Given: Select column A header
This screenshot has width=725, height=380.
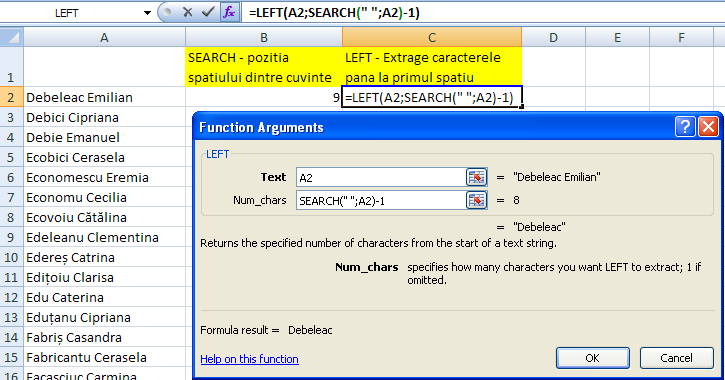Looking at the screenshot, I should [104, 37].
